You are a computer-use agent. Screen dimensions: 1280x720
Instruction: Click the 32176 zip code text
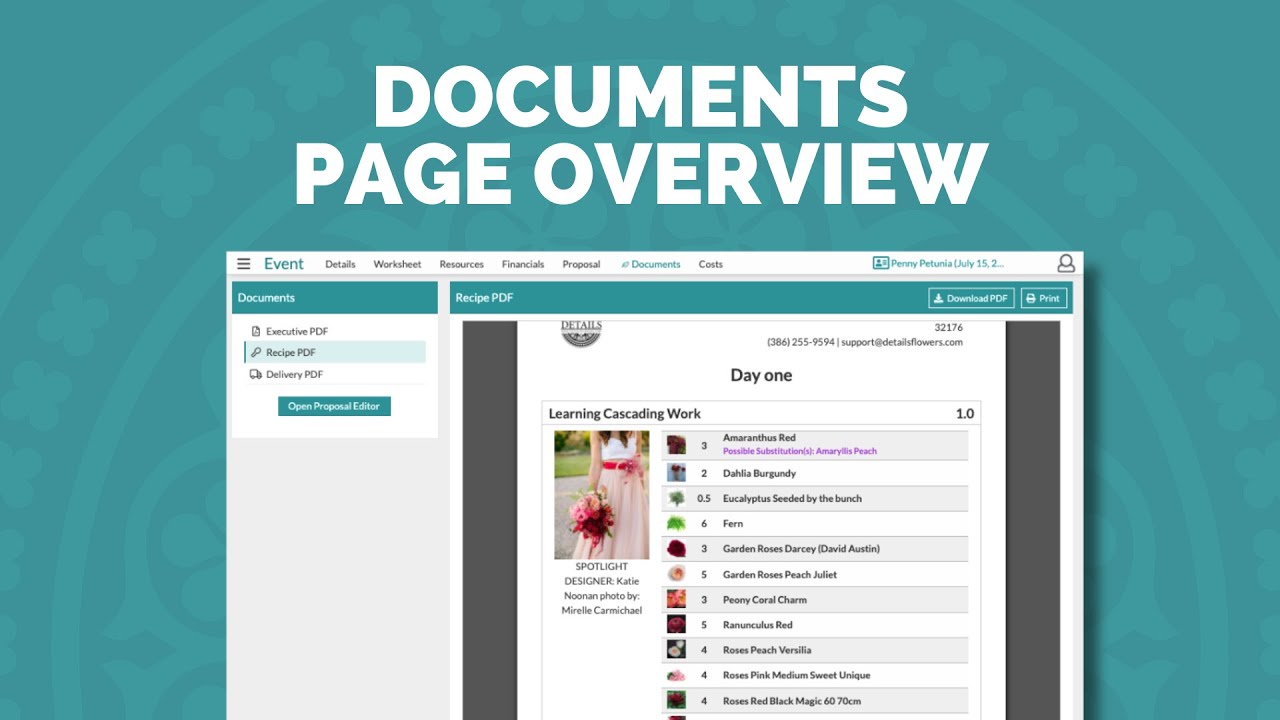pos(948,327)
